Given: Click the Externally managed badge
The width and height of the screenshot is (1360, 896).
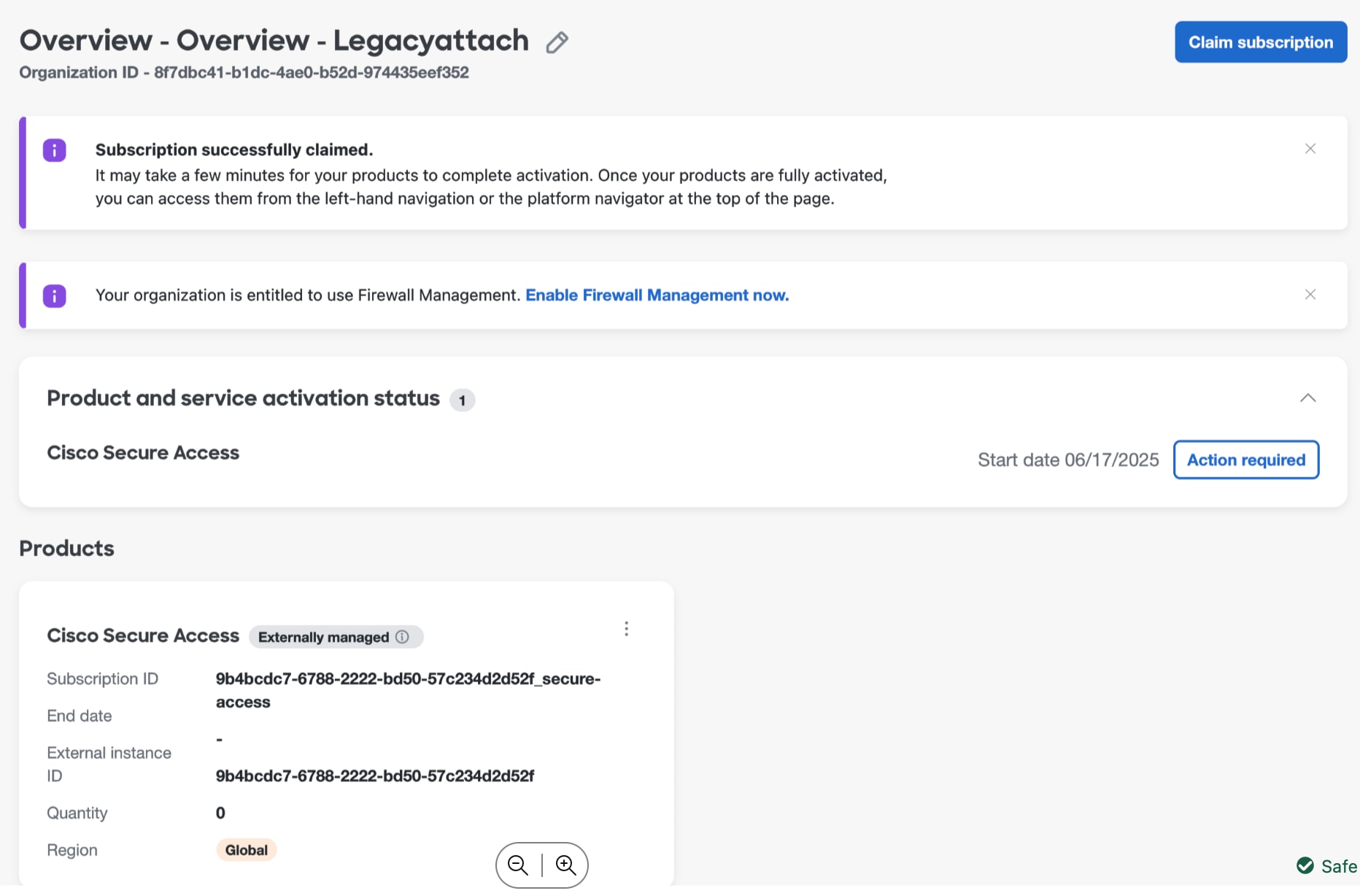Looking at the screenshot, I should click(x=336, y=637).
